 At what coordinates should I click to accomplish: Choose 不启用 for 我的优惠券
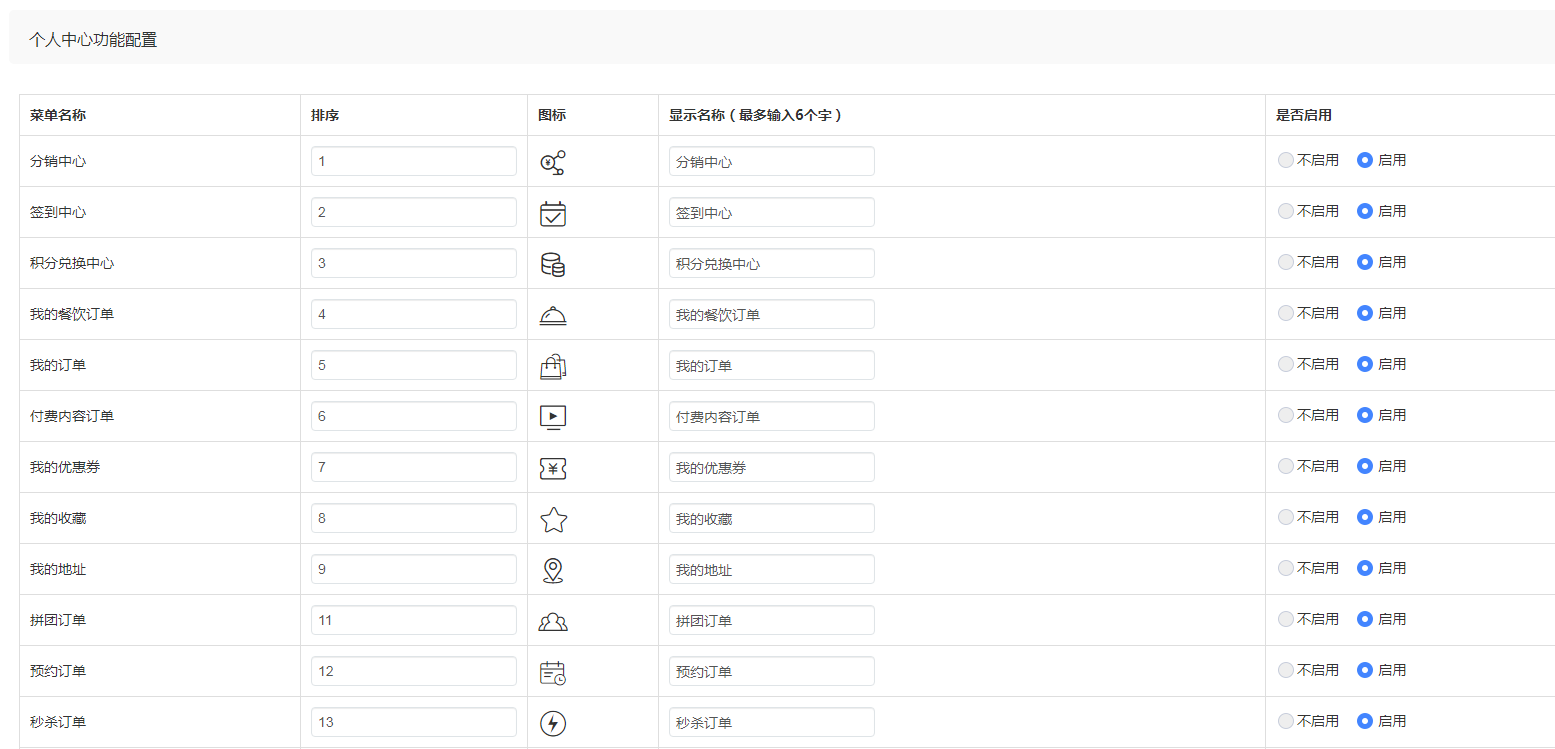click(x=1286, y=466)
